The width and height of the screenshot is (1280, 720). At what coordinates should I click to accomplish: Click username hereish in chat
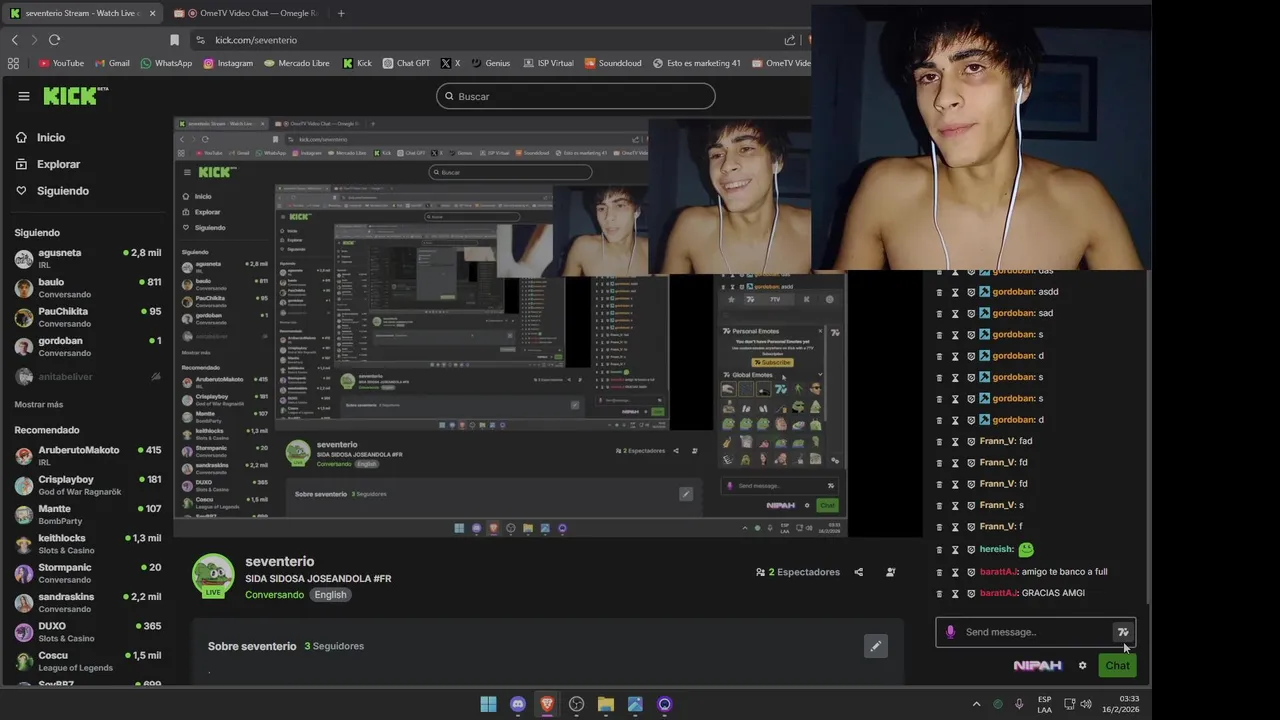(996, 549)
